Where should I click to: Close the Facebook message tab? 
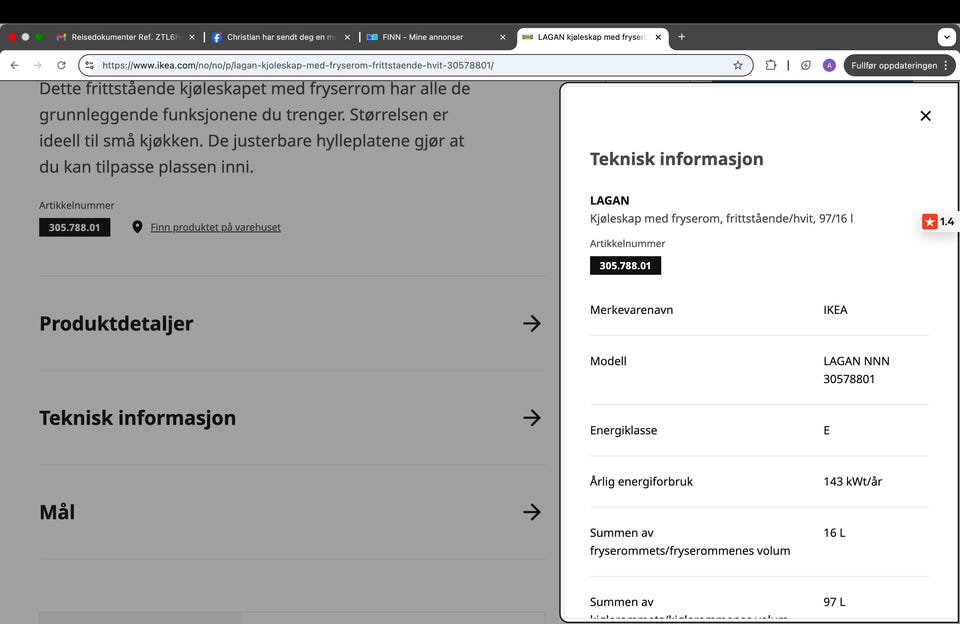(x=347, y=37)
